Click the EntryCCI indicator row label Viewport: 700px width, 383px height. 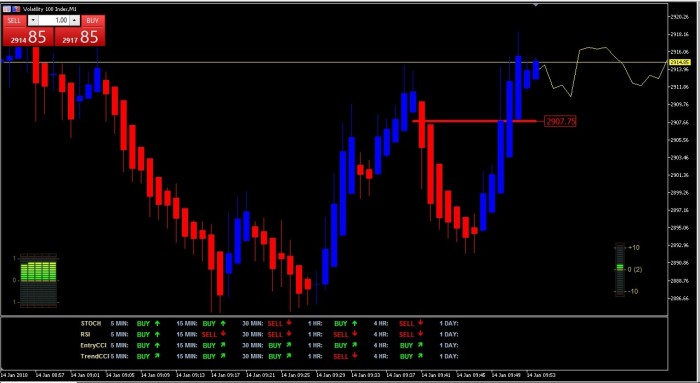[x=93, y=346]
